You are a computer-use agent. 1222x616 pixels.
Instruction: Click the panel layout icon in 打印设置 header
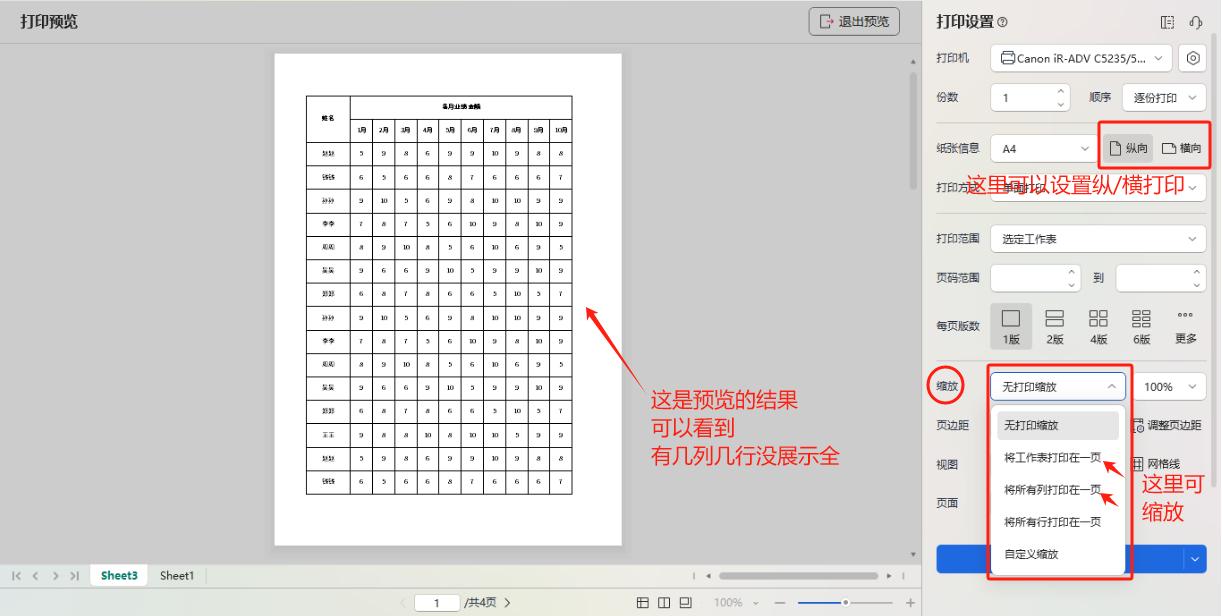tap(1167, 22)
